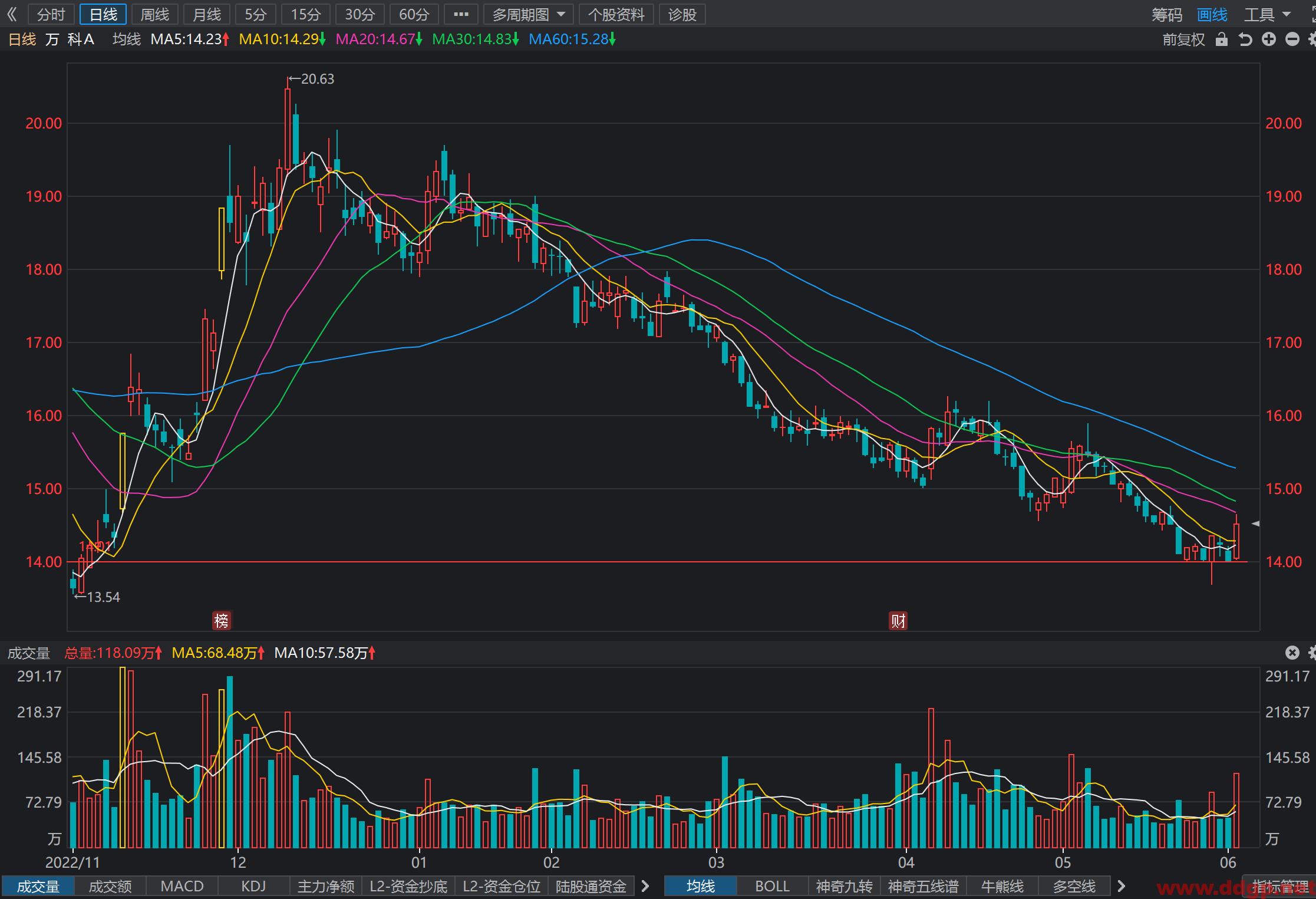Click the lock icon beside 前复权
The image size is (1316, 899).
pyautogui.click(x=1221, y=39)
